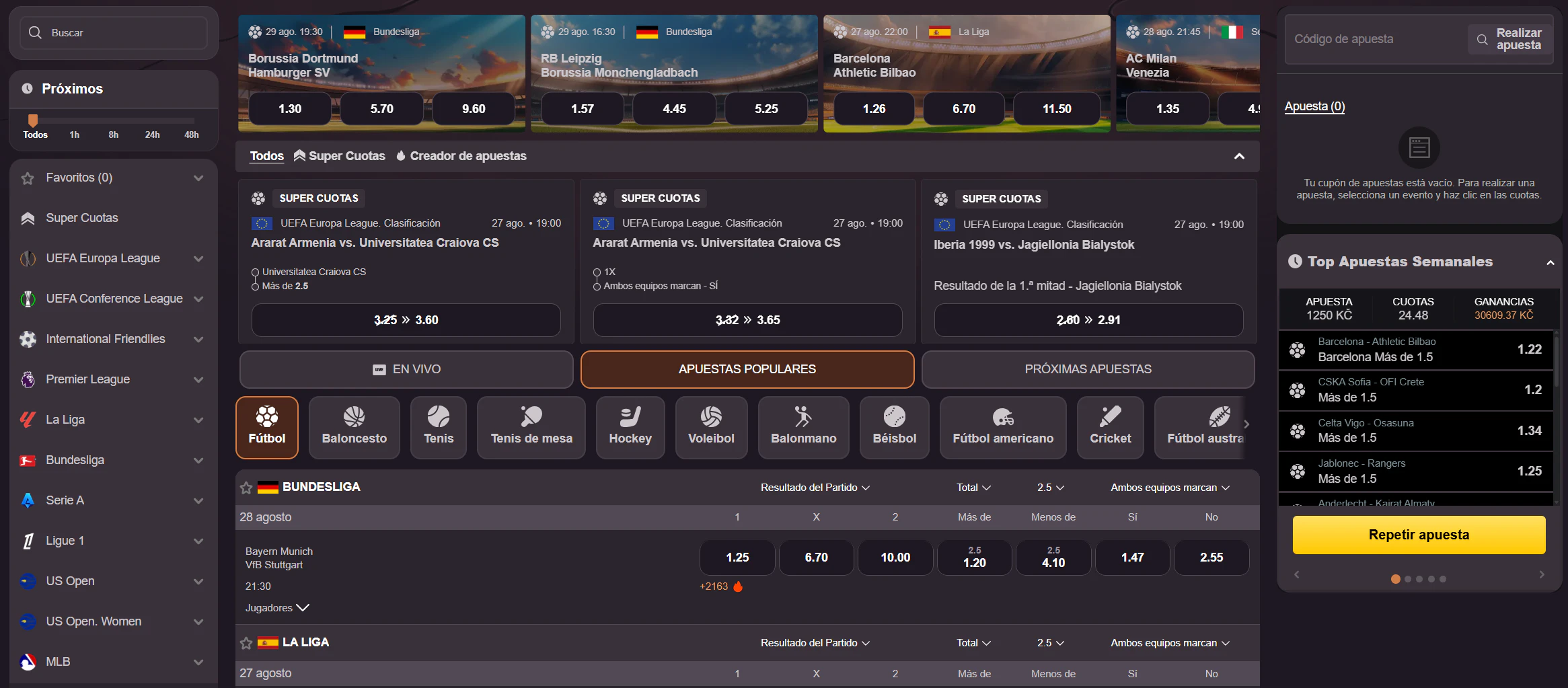Open Resultado del Partido dropdown in Bundesliga
Image resolution: width=1568 pixels, height=688 pixels.
click(x=815, y=488)
